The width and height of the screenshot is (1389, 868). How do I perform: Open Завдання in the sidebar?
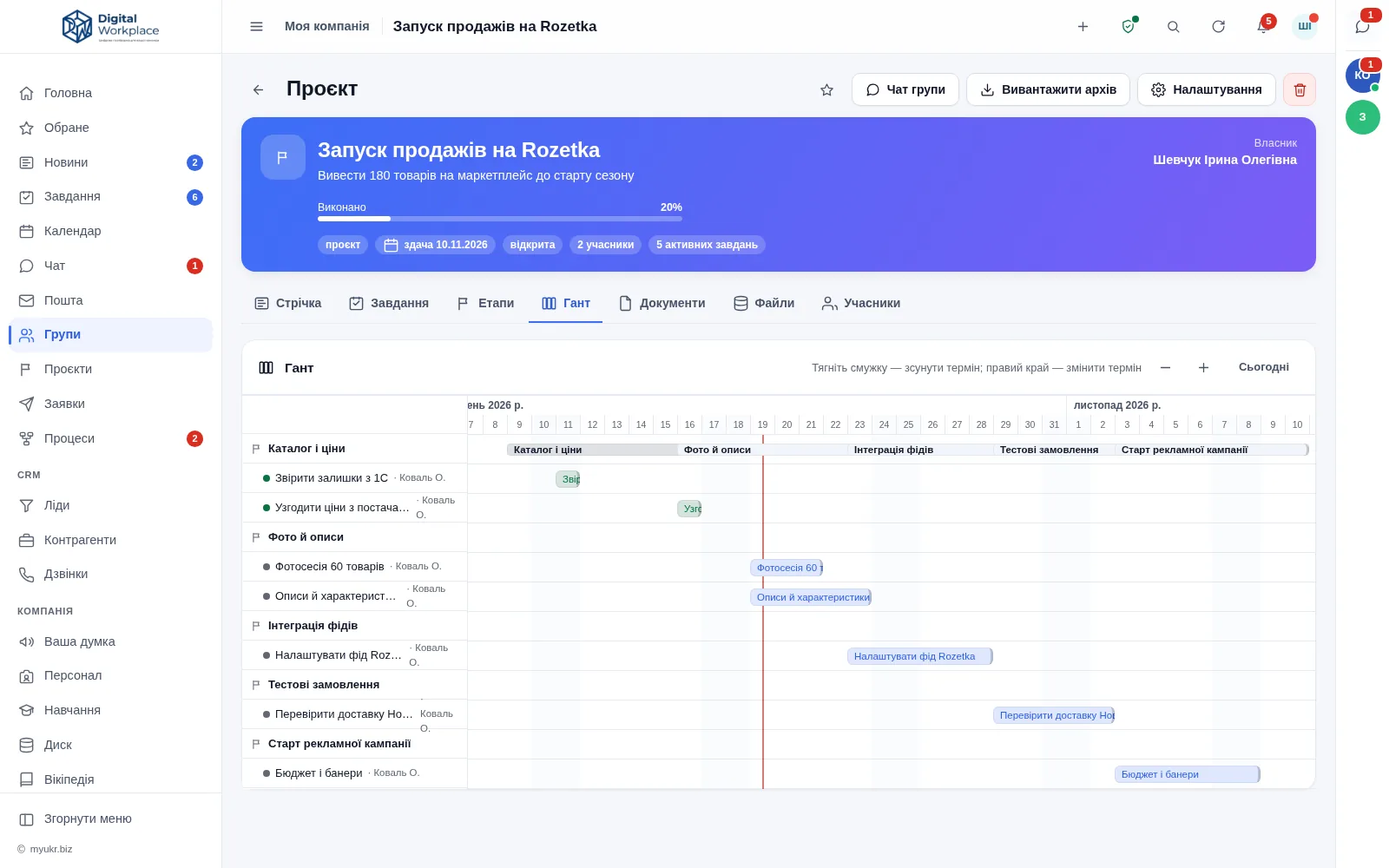[111, 197]
